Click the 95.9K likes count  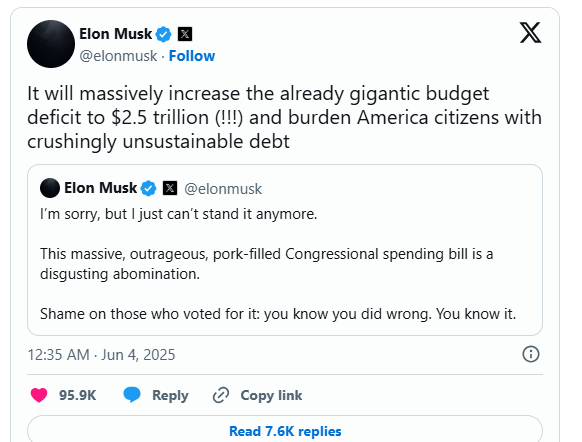(78, 395)
